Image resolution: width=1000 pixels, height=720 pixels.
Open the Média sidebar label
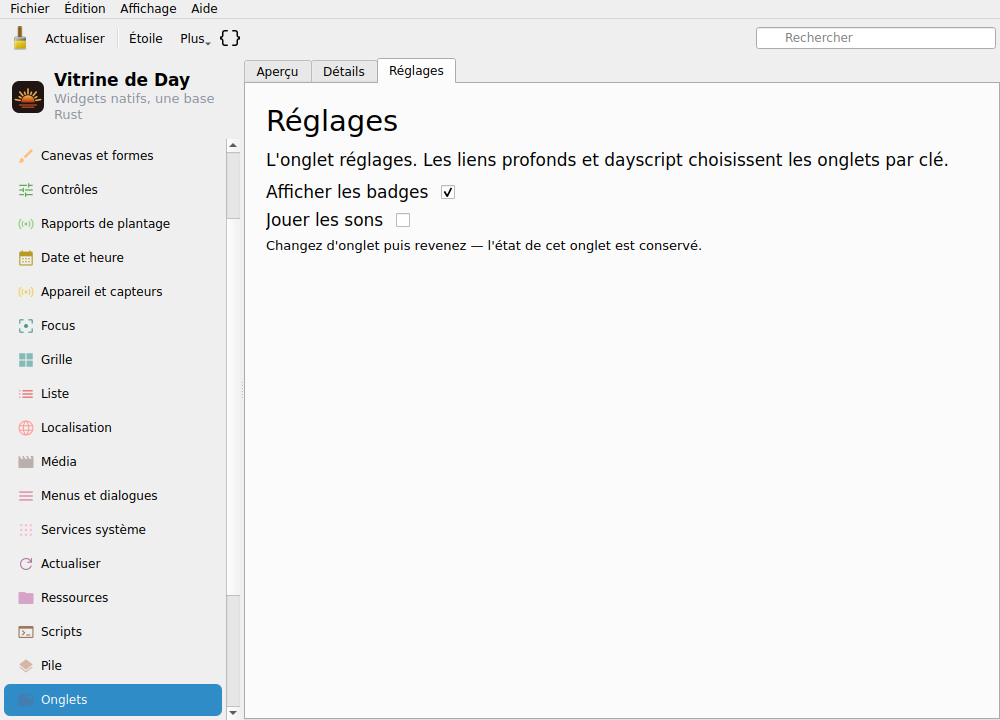point(59,462)
